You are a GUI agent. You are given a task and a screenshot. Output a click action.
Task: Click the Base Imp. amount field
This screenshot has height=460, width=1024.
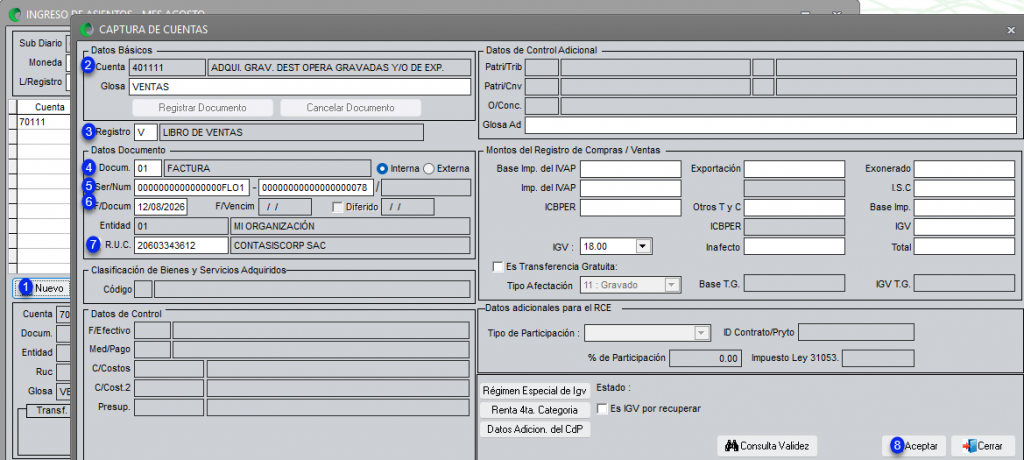(x=965, y=208)
